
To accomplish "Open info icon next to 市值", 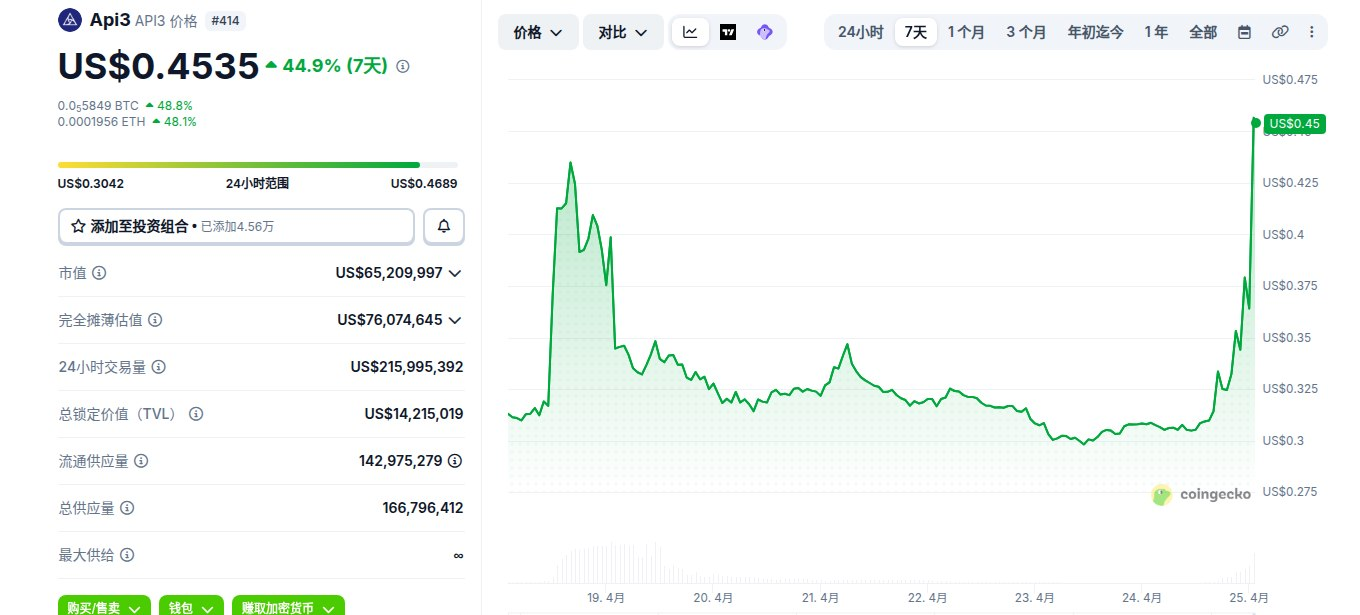I will click(99, 273).
